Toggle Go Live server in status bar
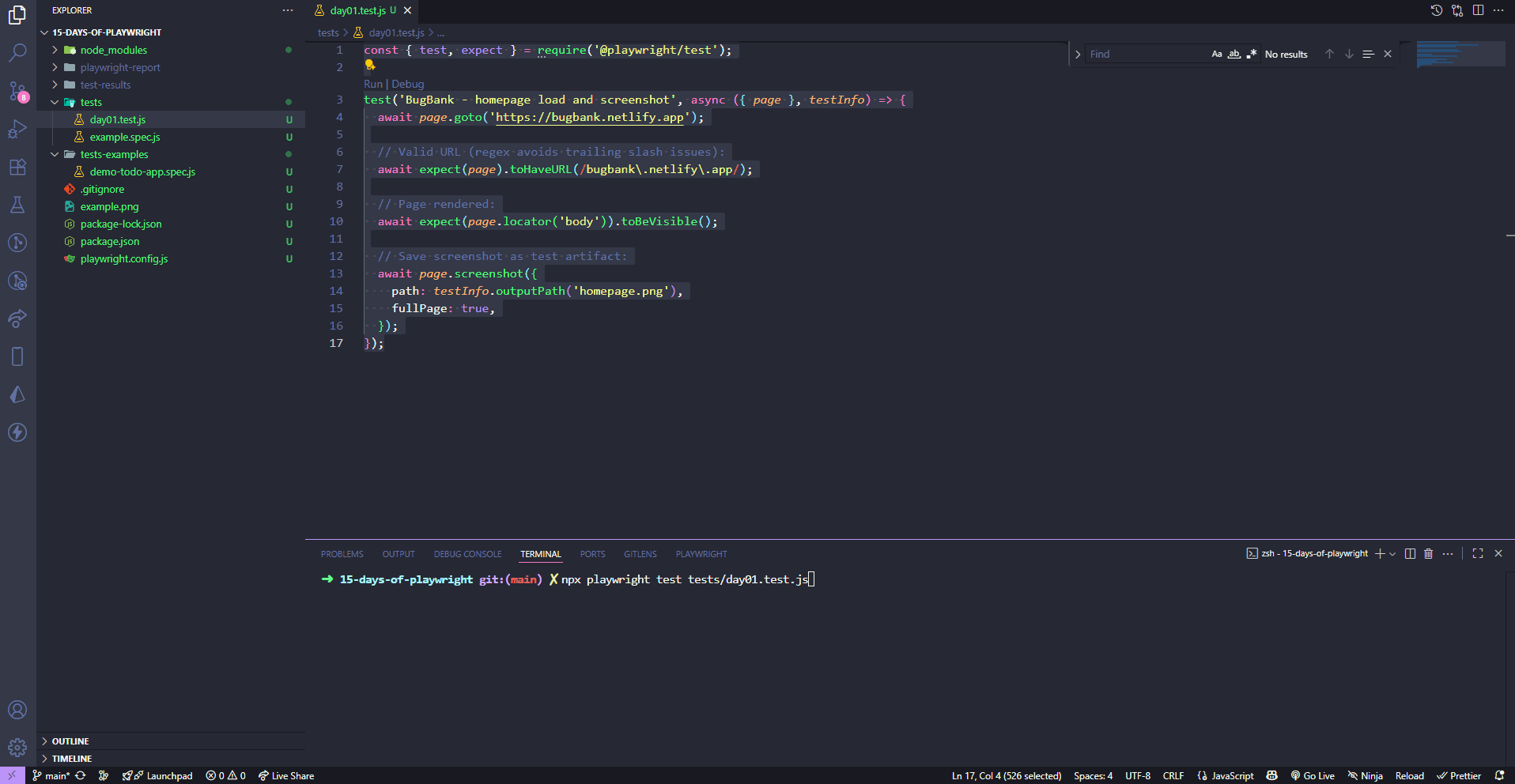 coord(1313,775)
